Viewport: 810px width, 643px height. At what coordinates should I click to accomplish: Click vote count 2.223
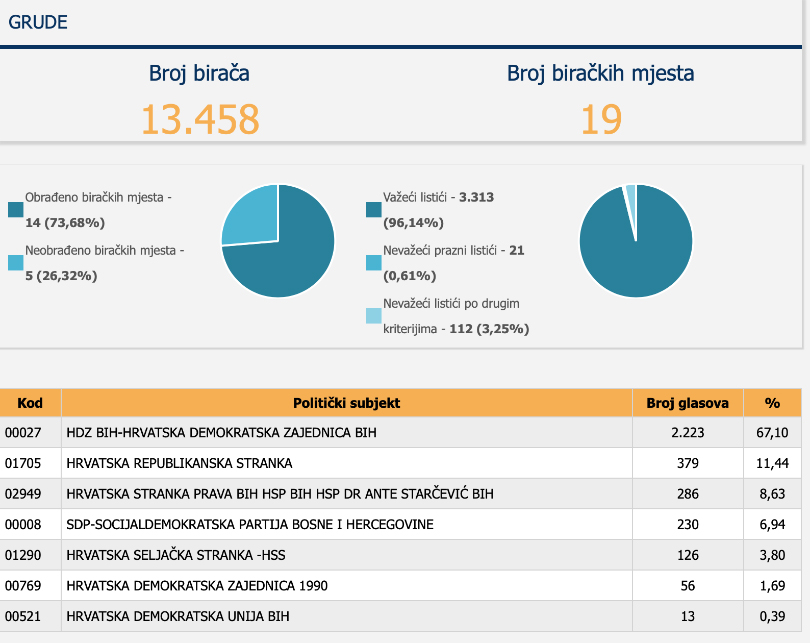pos(688,433)
